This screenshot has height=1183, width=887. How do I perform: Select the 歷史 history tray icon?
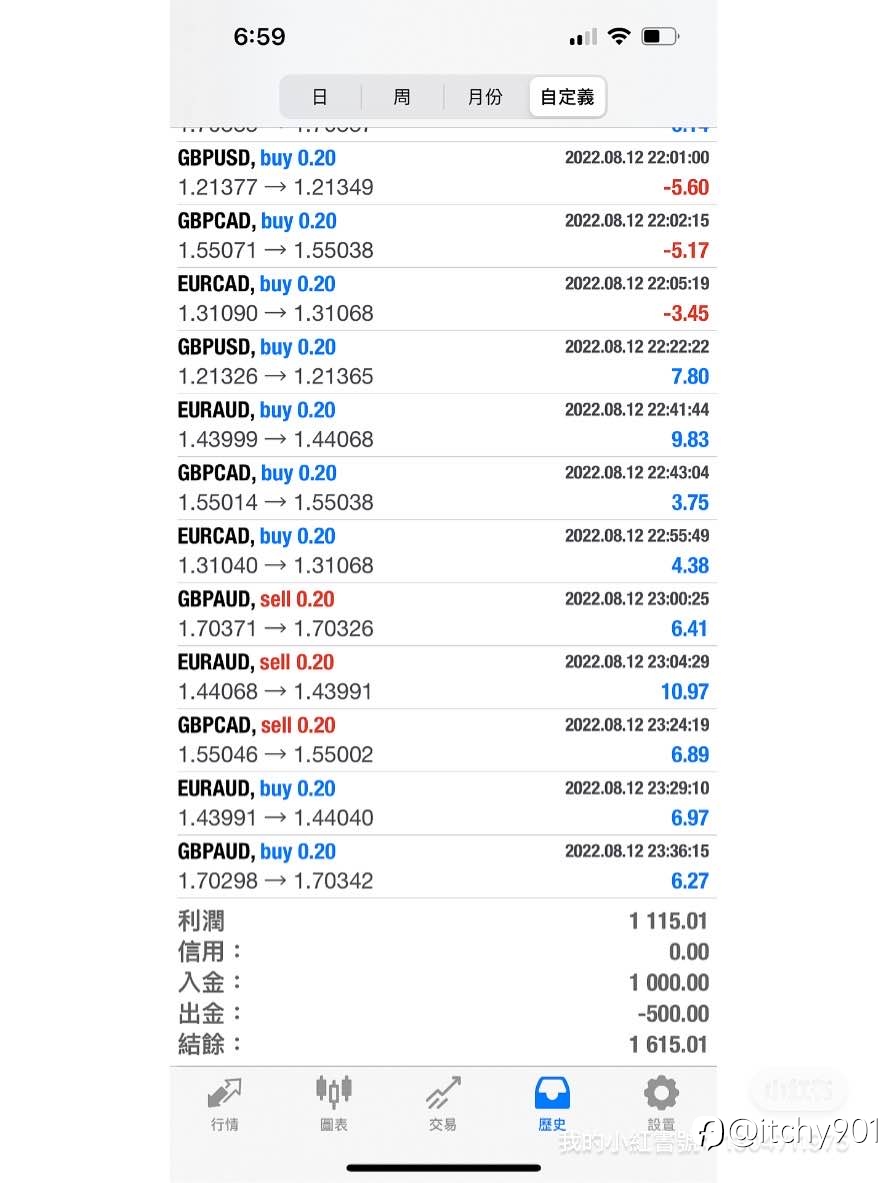point(552,1092)
